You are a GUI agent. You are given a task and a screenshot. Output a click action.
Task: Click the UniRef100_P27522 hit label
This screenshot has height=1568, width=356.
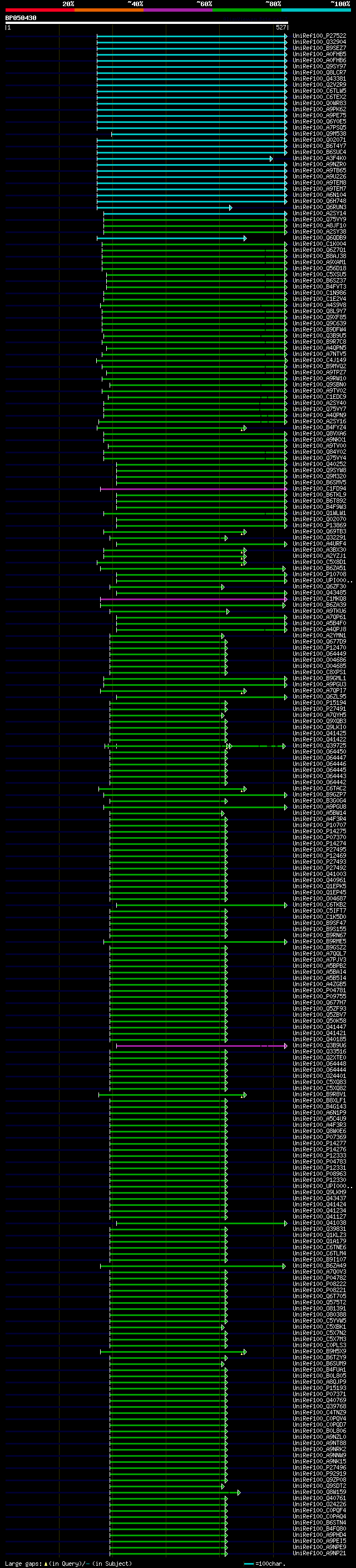[319, 36]
